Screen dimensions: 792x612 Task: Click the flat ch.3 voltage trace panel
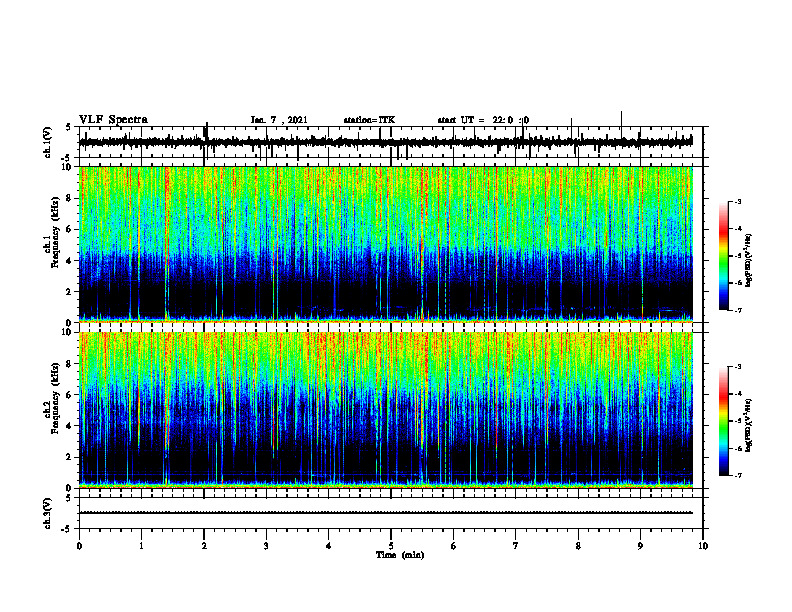tap(391, 513)
